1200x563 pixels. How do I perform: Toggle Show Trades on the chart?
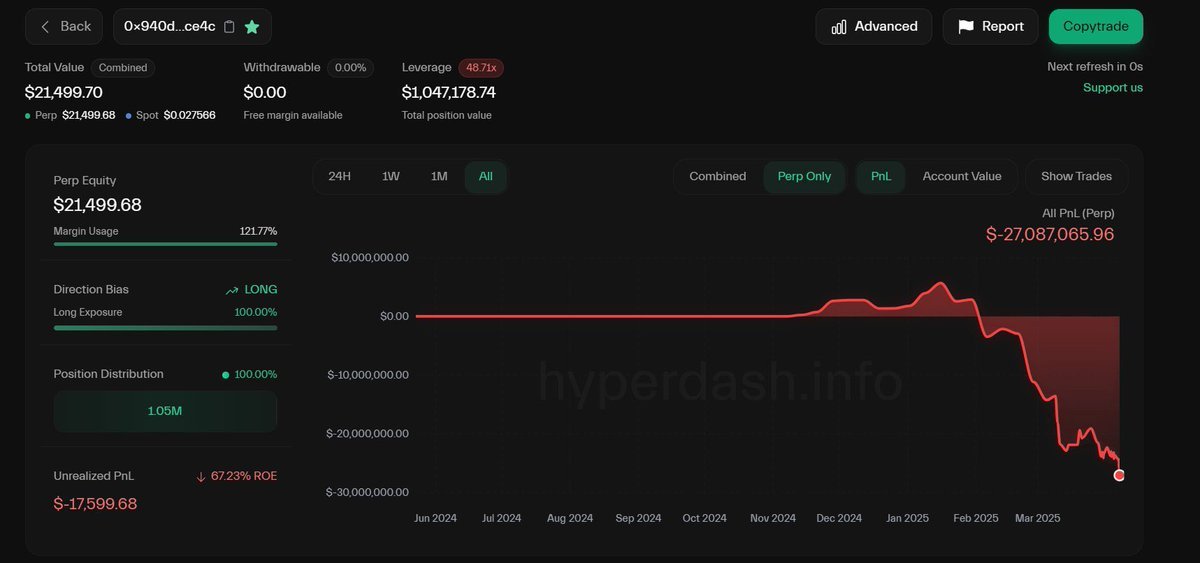coord(1077,176)
